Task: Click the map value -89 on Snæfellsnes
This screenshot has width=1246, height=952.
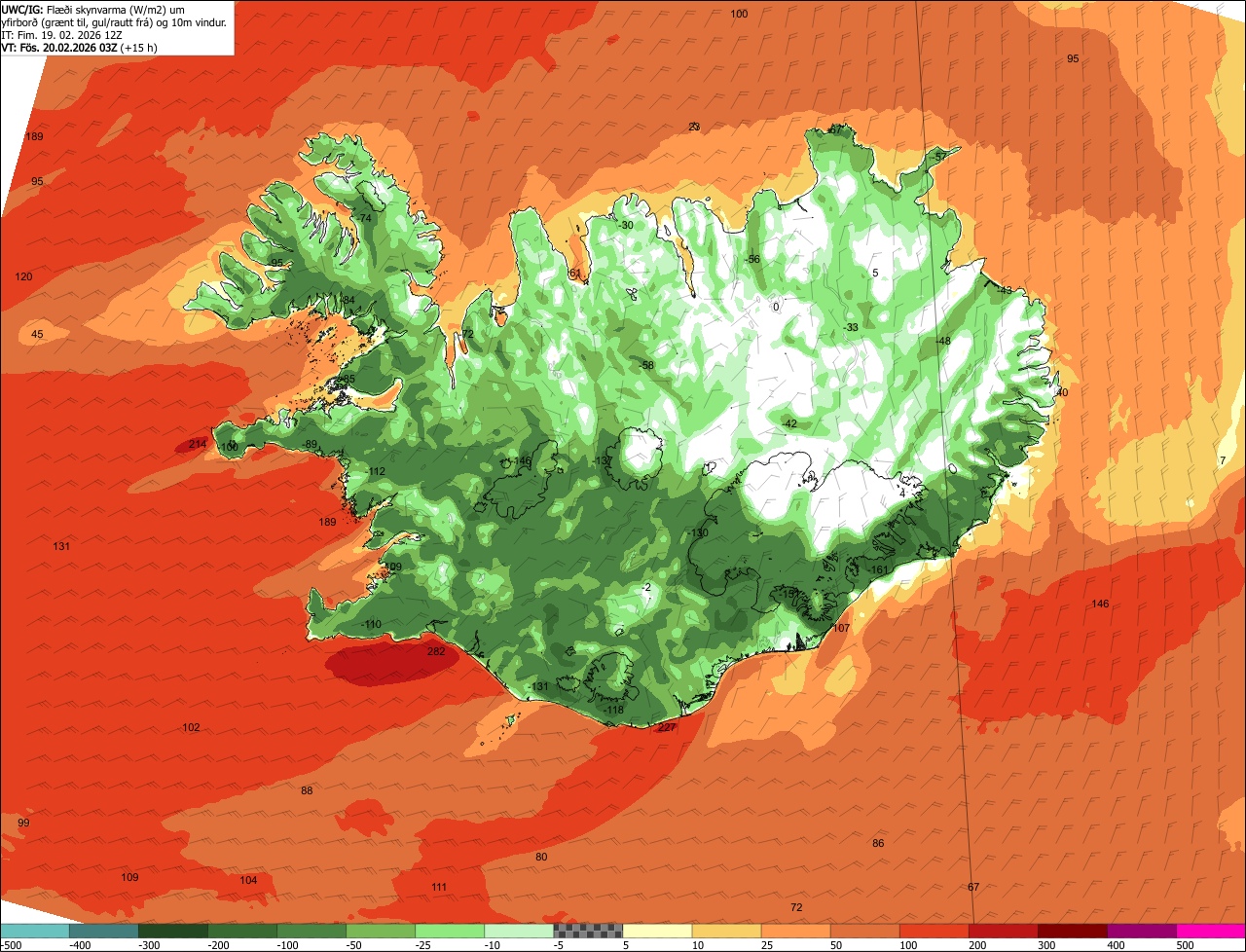Action: click(309, 444)
